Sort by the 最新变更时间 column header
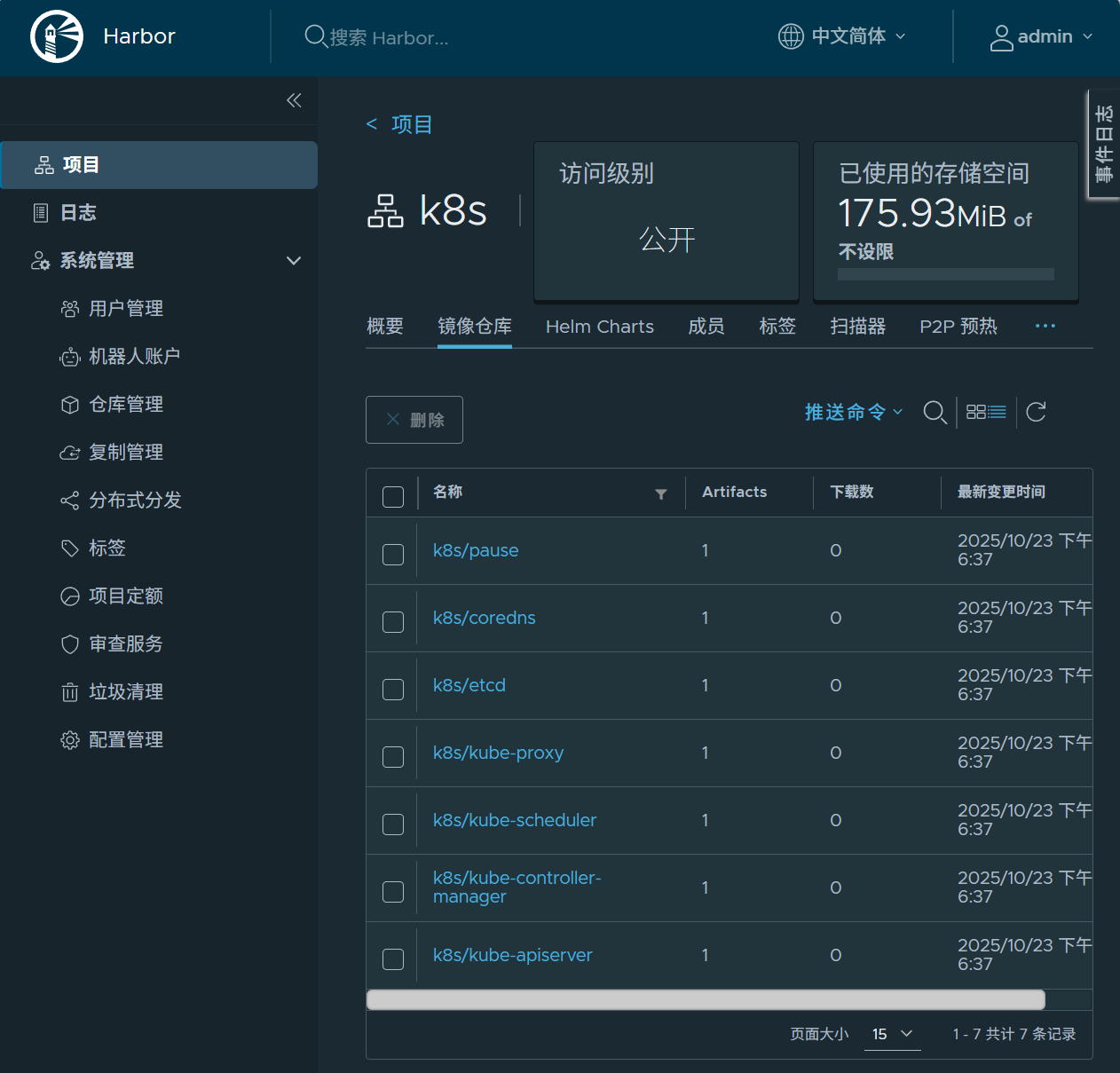 1001,492
